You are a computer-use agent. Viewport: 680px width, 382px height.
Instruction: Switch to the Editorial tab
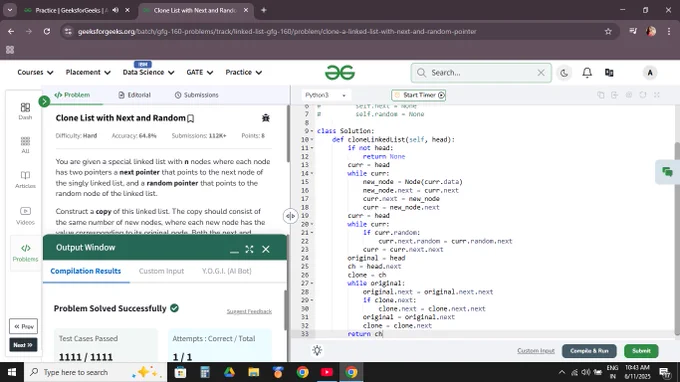(x=134, y=95)
